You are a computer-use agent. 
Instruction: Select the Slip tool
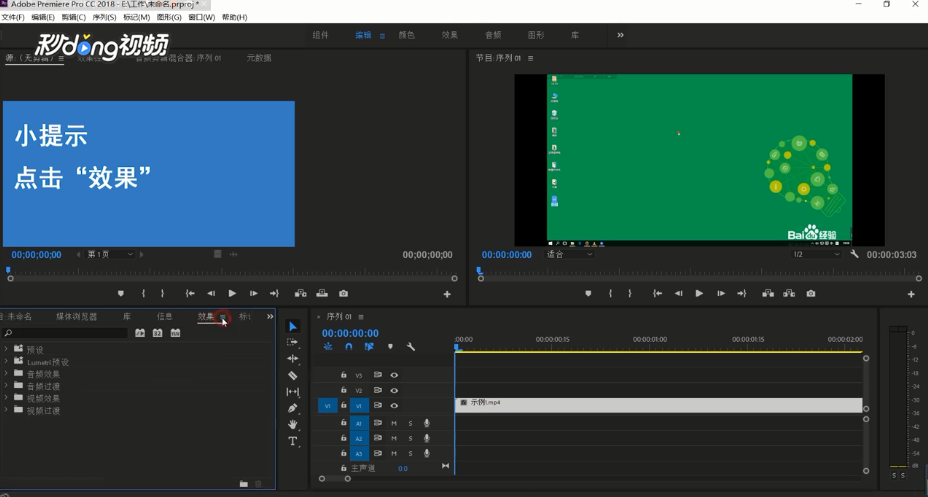point(292,392)
